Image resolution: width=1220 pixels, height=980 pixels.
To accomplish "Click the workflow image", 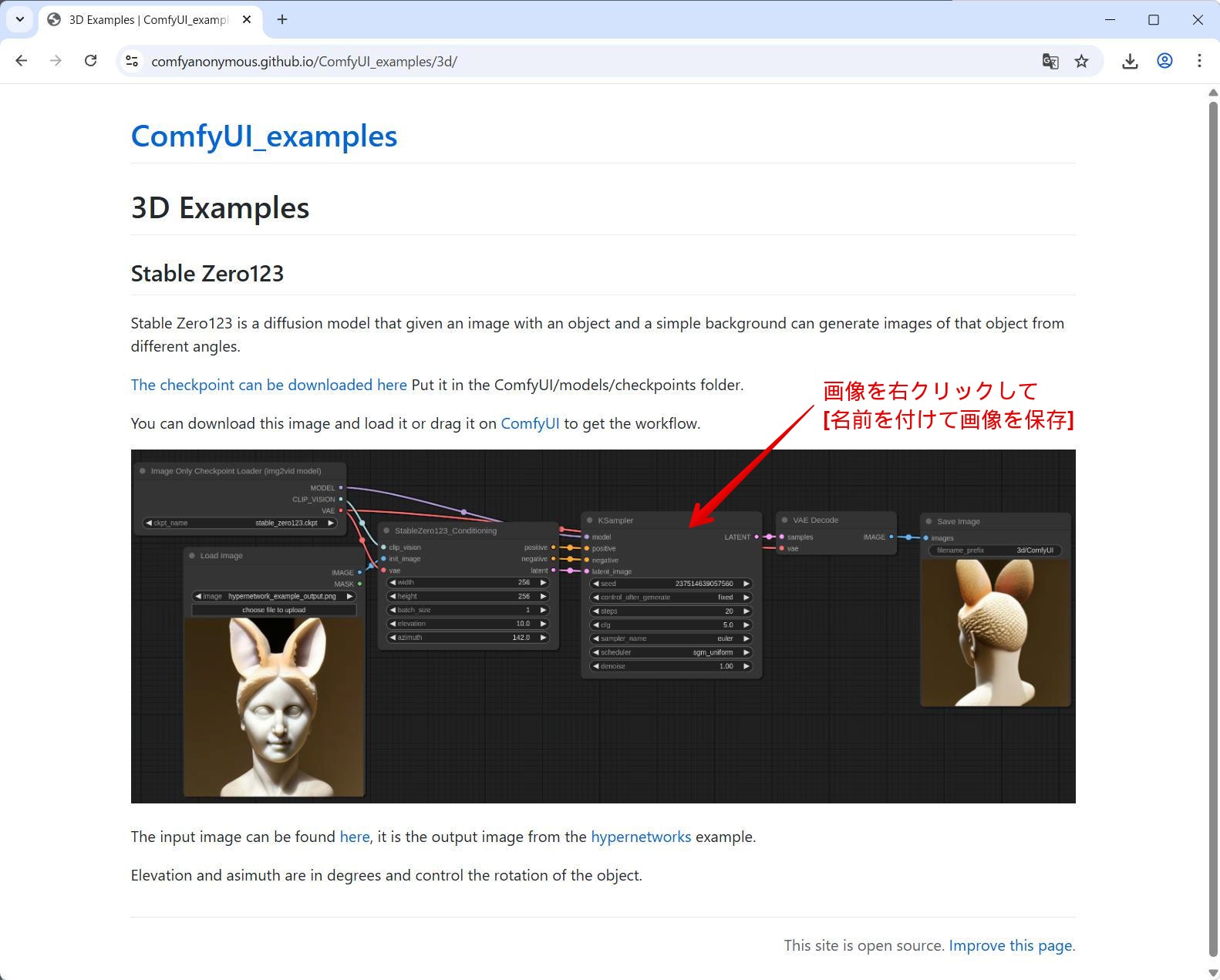I will coord(603,626).
